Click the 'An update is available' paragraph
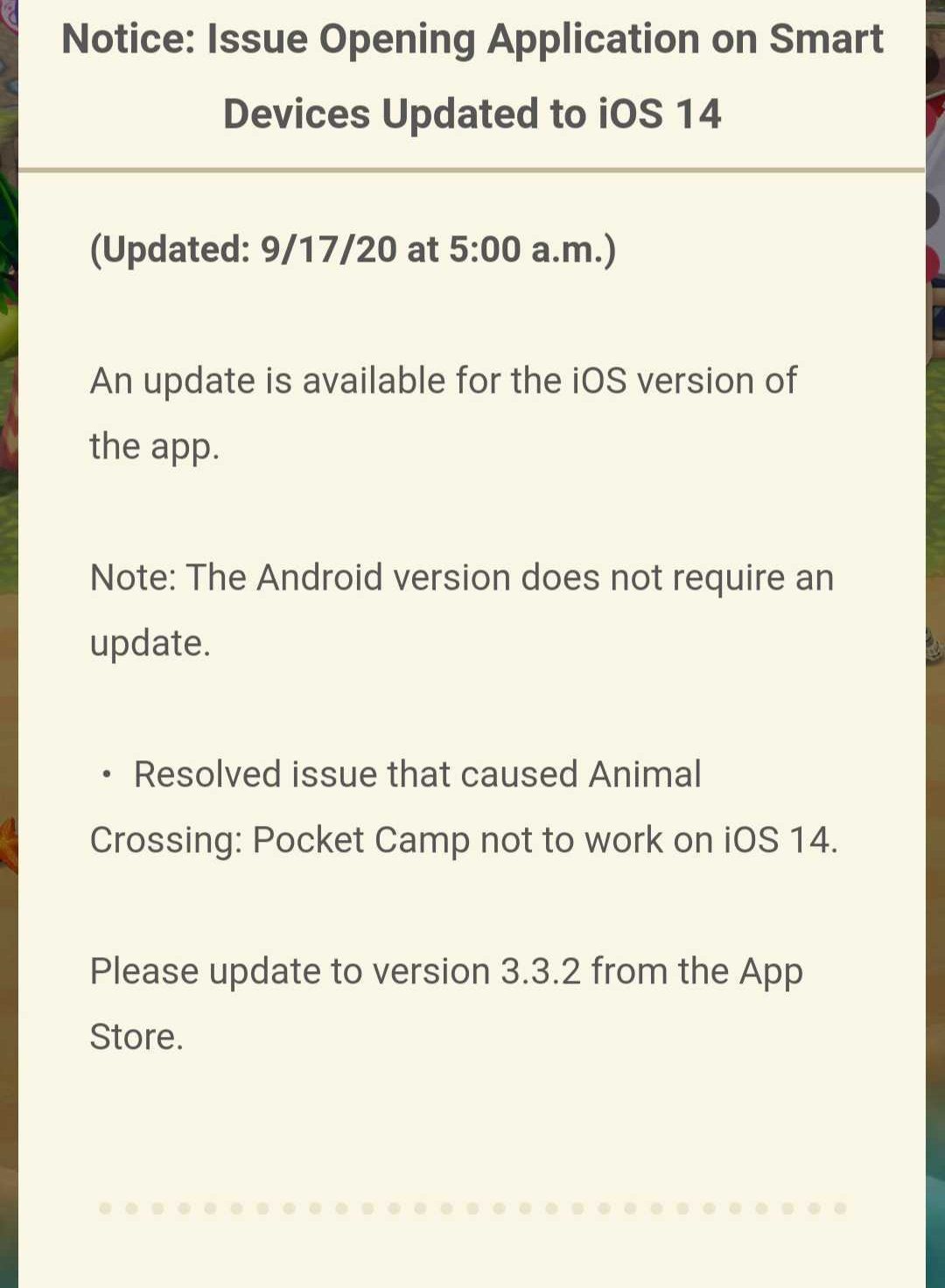945x1288 pixels. click(443, 413)
